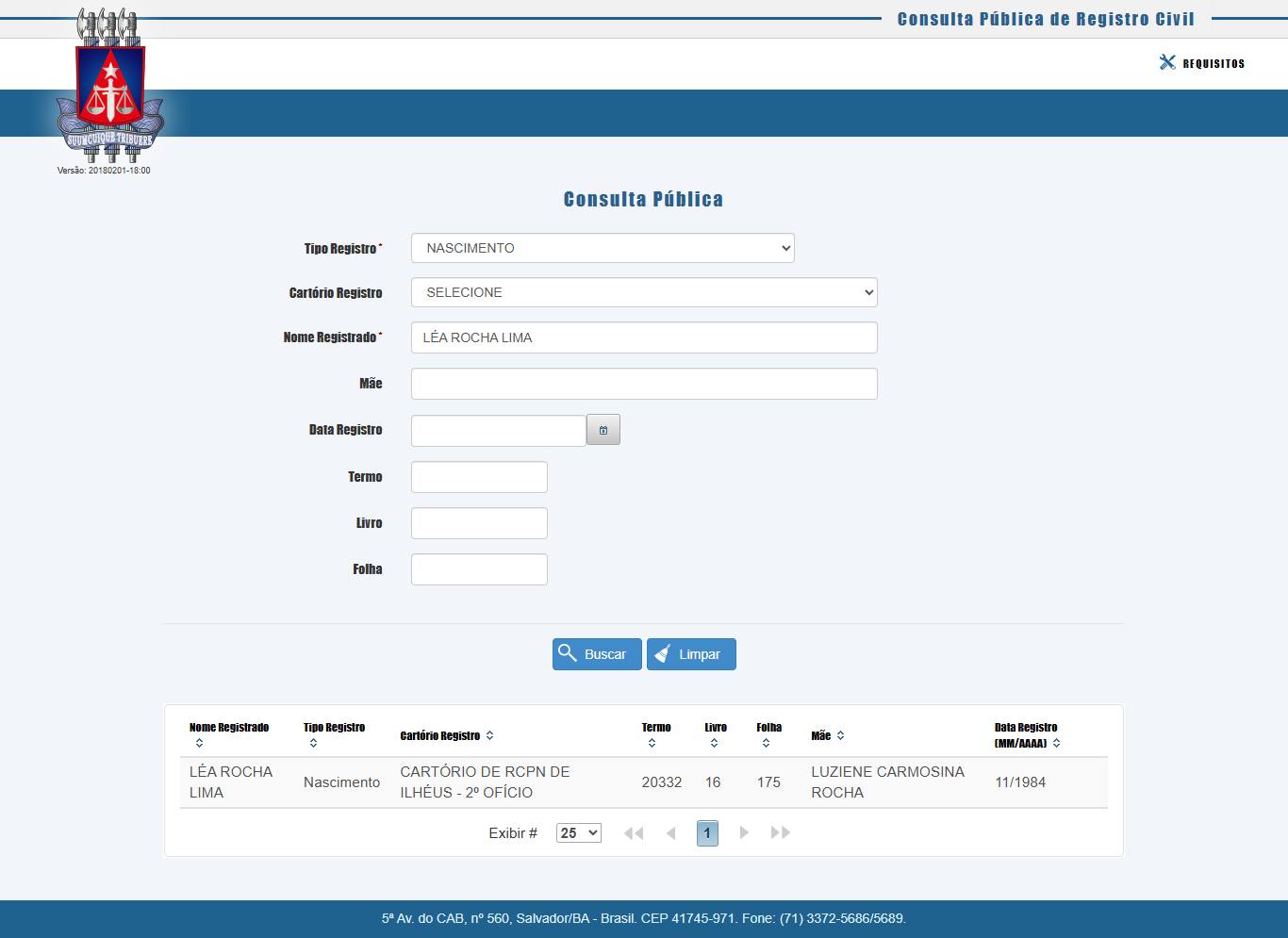Sort results by Termo column arrows
The image size is (1288, 938).
tap(652, 743)
